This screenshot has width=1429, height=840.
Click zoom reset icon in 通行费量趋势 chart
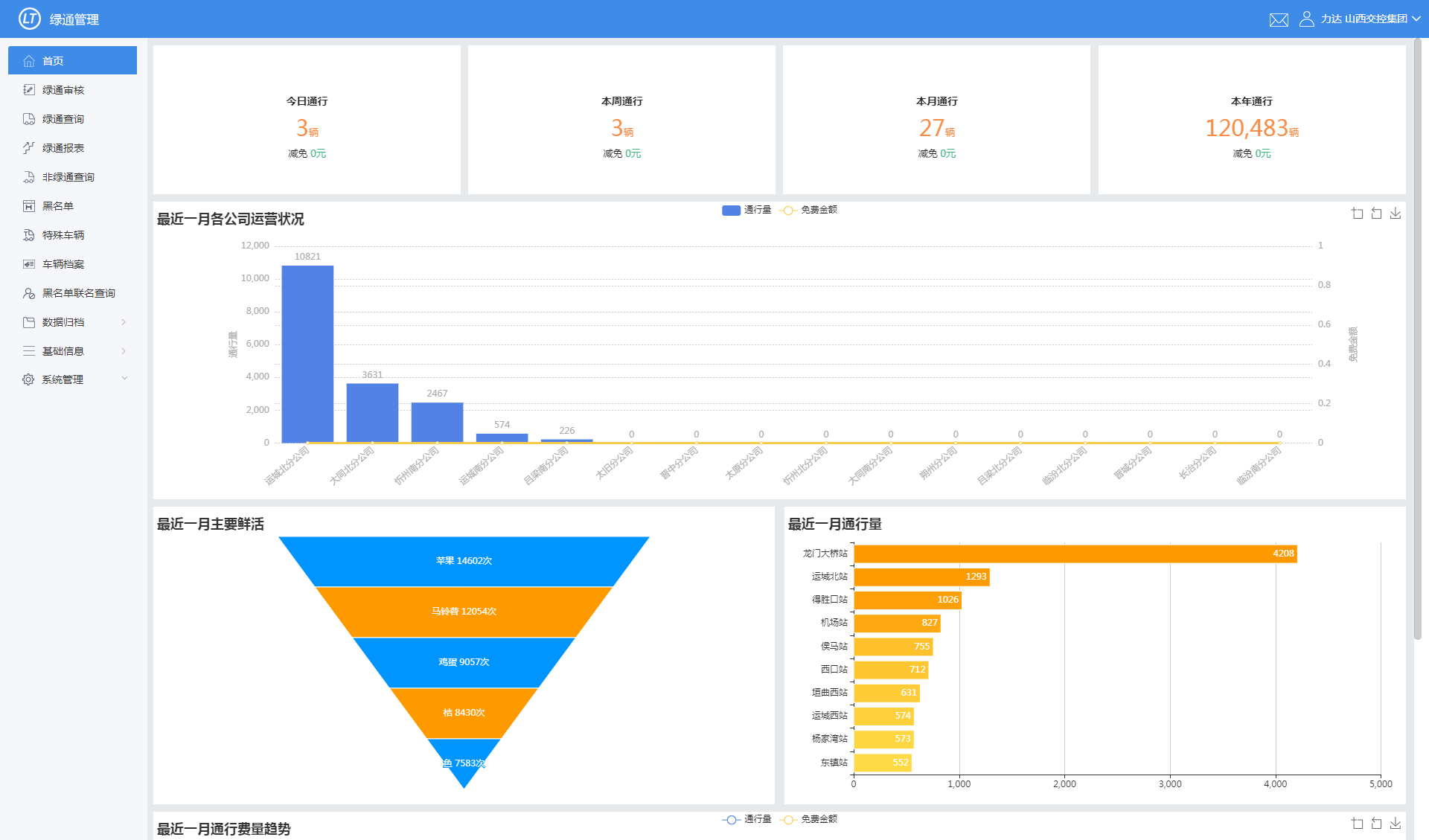click(1376, 823)
